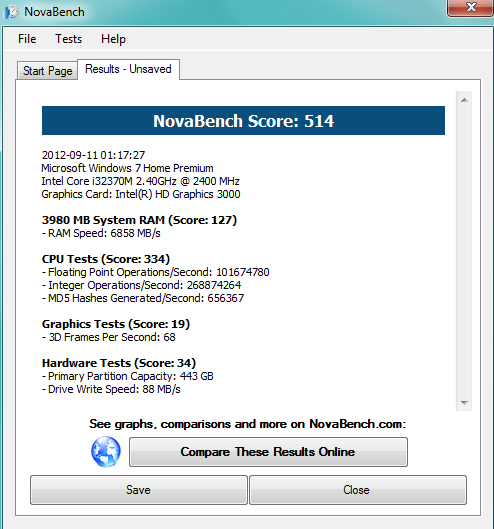Click the Hardware Tests score heading
Image resolution: width=494 pixels, height=529 pixels.
(x=119, y=363)
